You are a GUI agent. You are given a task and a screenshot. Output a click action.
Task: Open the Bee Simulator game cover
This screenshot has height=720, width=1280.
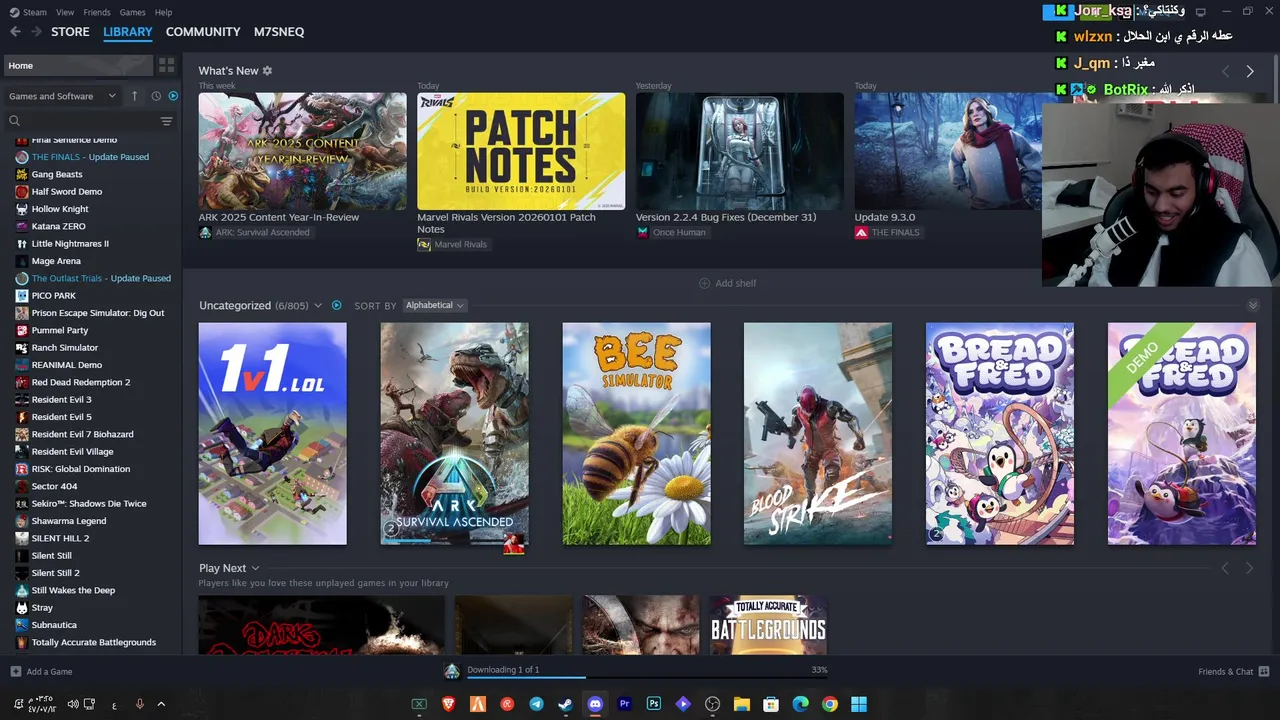click(636, 434)
